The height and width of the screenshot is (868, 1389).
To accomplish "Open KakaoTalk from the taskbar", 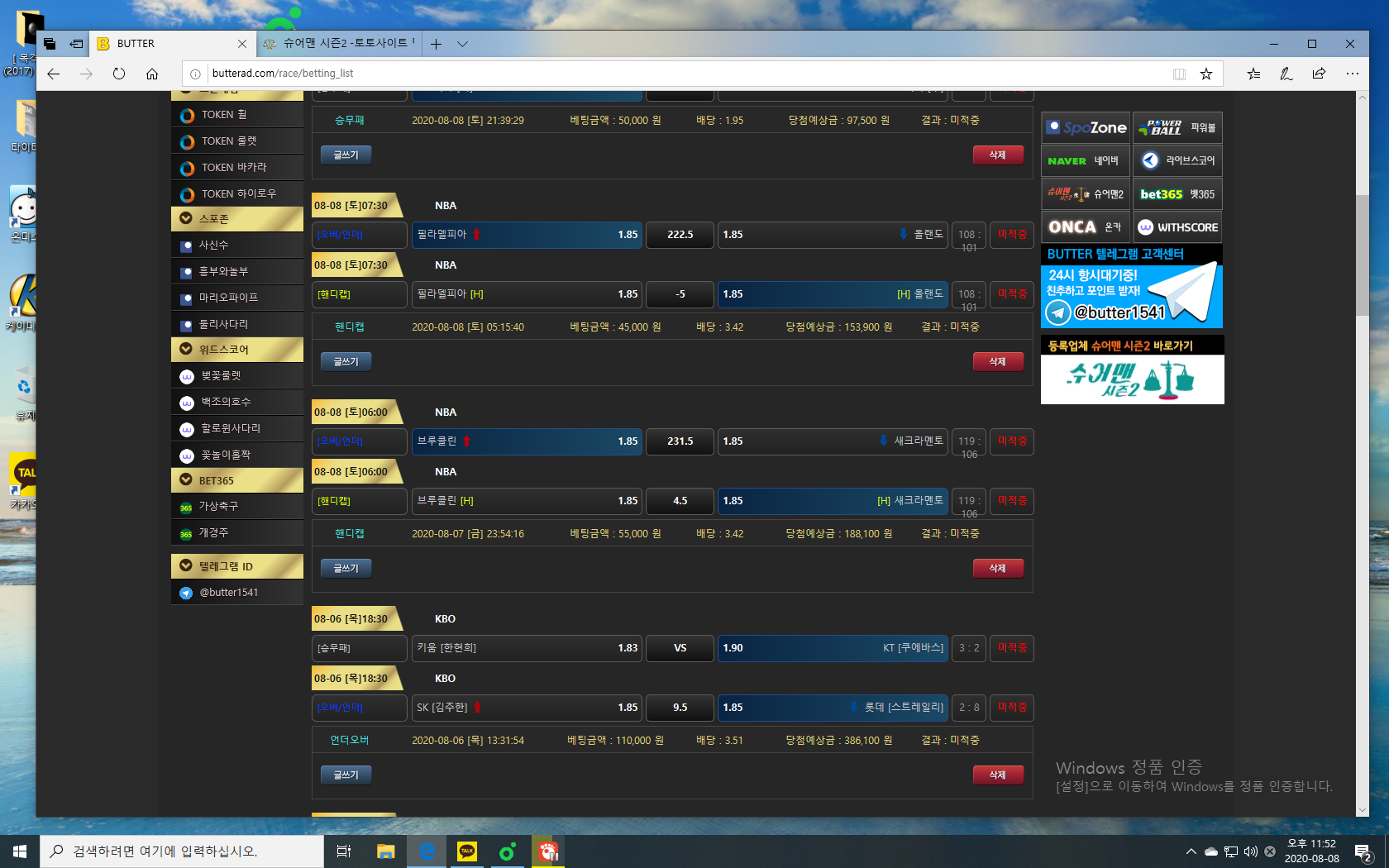I will point(467,851).
